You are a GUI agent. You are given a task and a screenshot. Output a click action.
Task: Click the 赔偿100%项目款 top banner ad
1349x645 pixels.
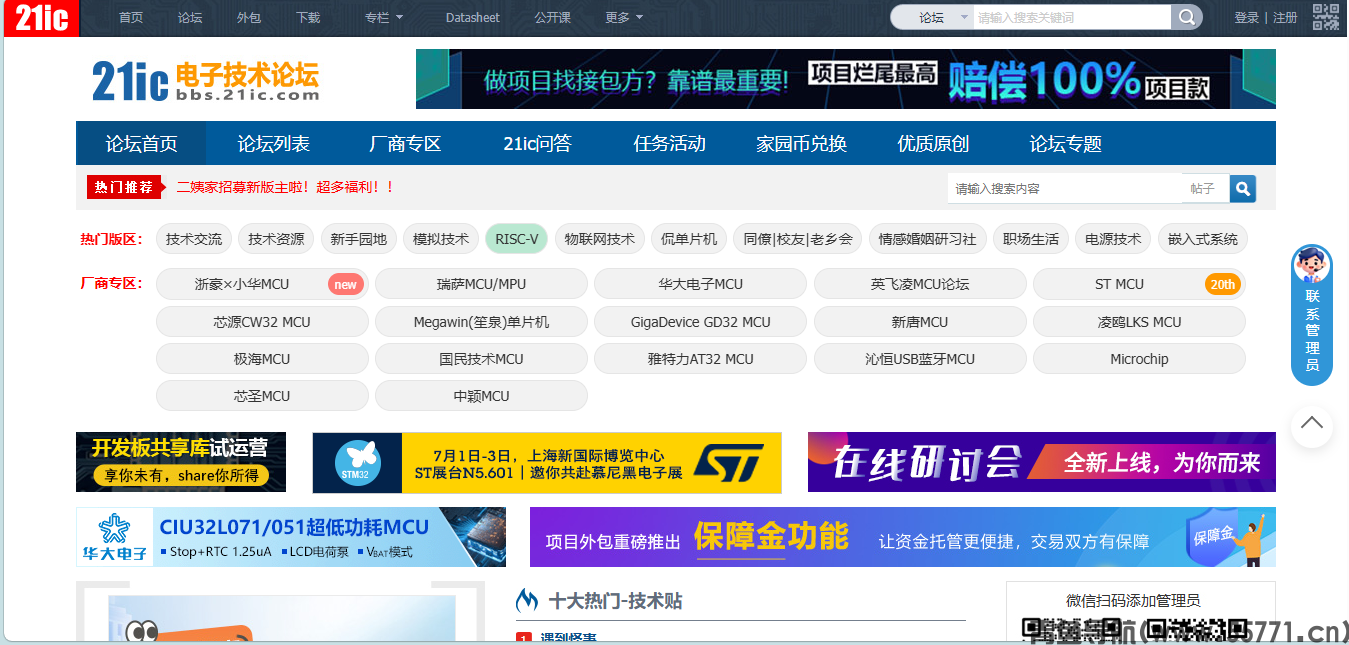click(x=845, y=79)
